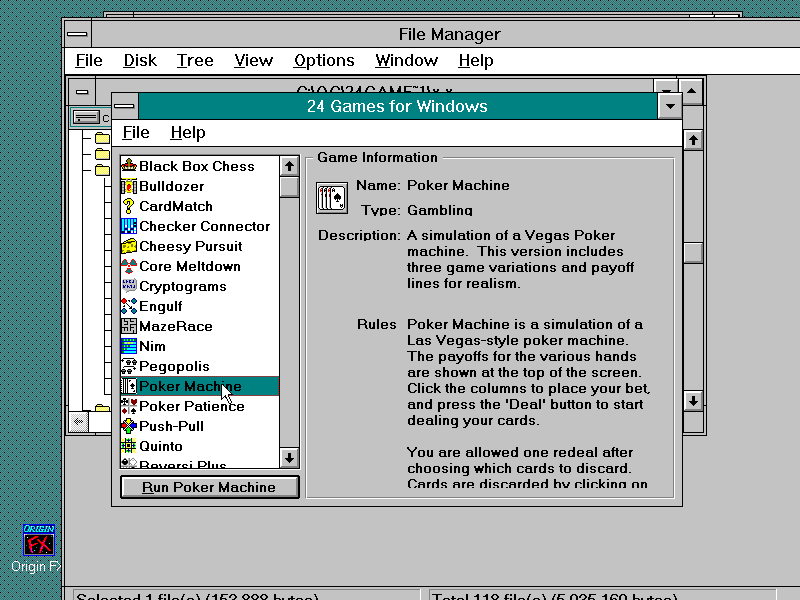The image size is (800, 600).
Task: Click the second folder icon in File Manager tree
Action: [x=102, y=154]
